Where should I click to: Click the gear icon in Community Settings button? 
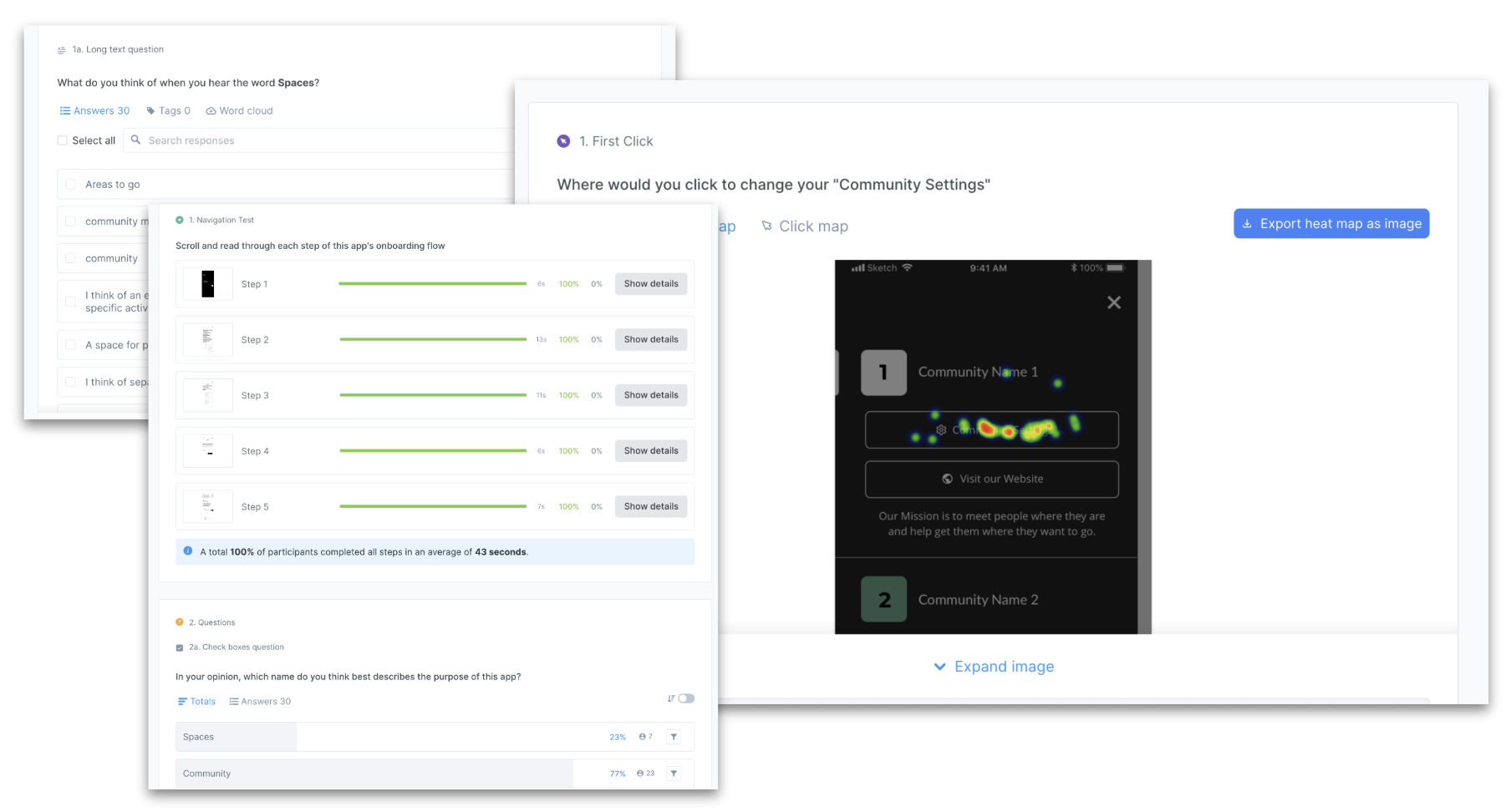coord(941,429)
